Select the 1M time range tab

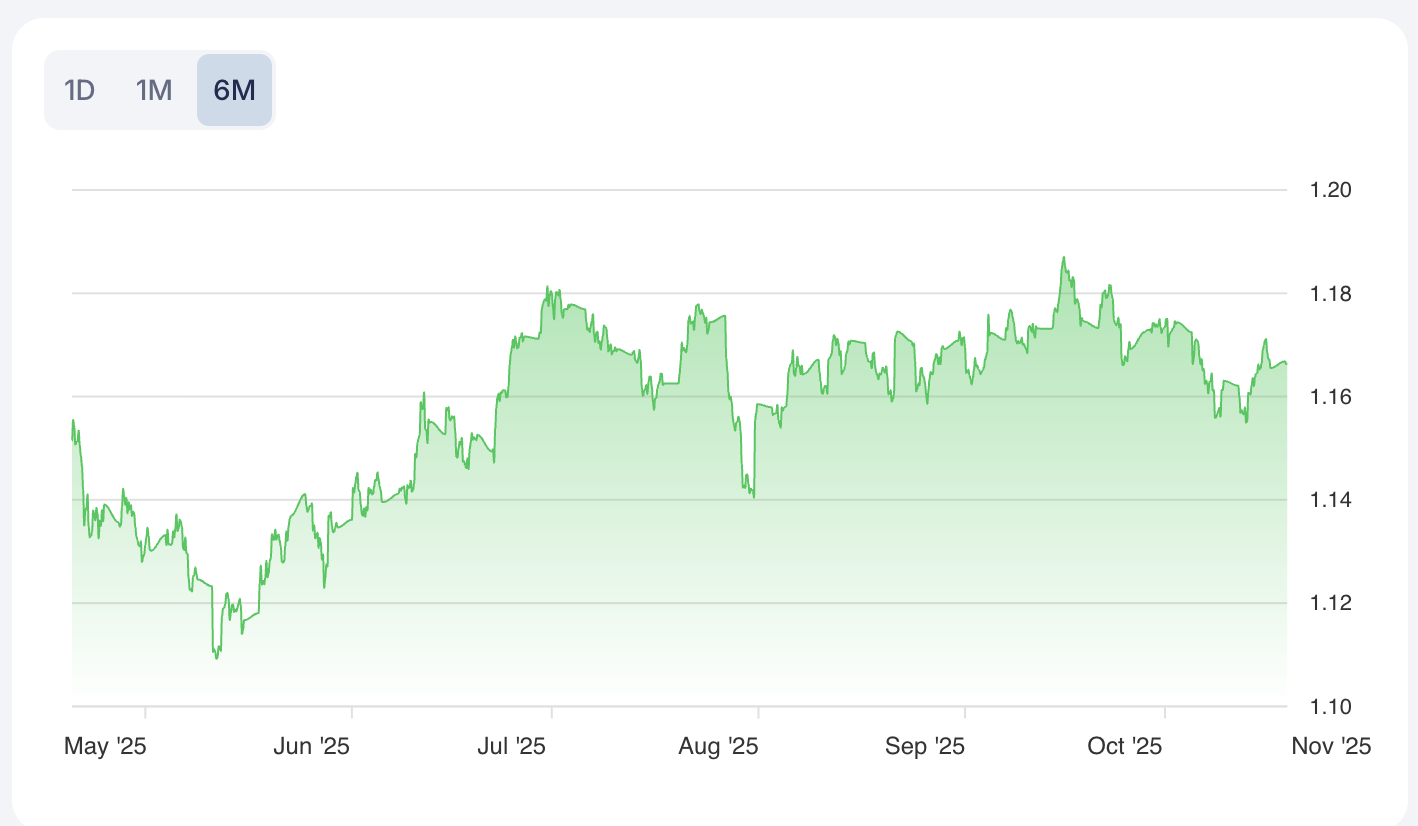coord(154,90)
